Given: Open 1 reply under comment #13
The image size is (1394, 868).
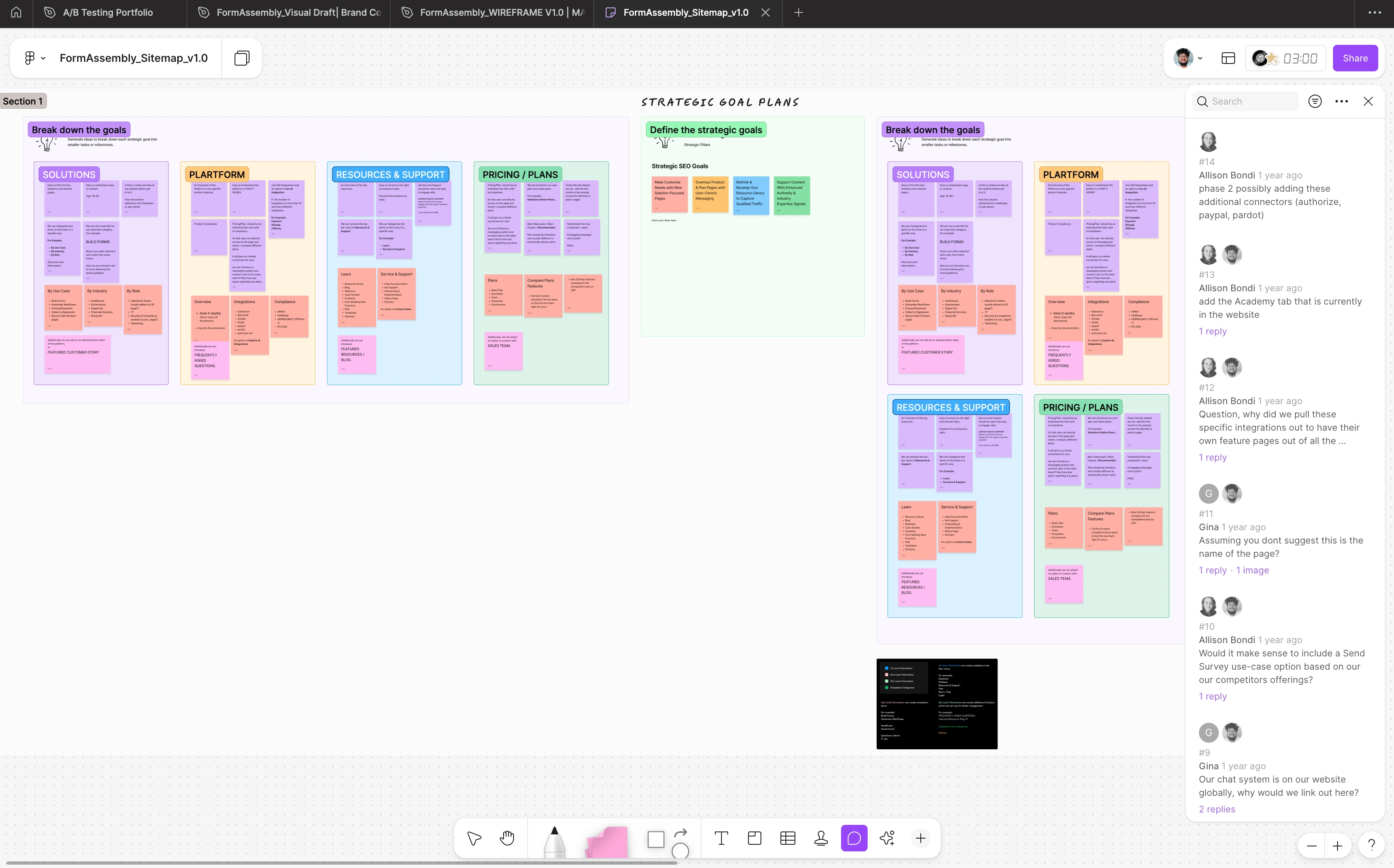Looking at the screenshot, I should coord(1213,331).
